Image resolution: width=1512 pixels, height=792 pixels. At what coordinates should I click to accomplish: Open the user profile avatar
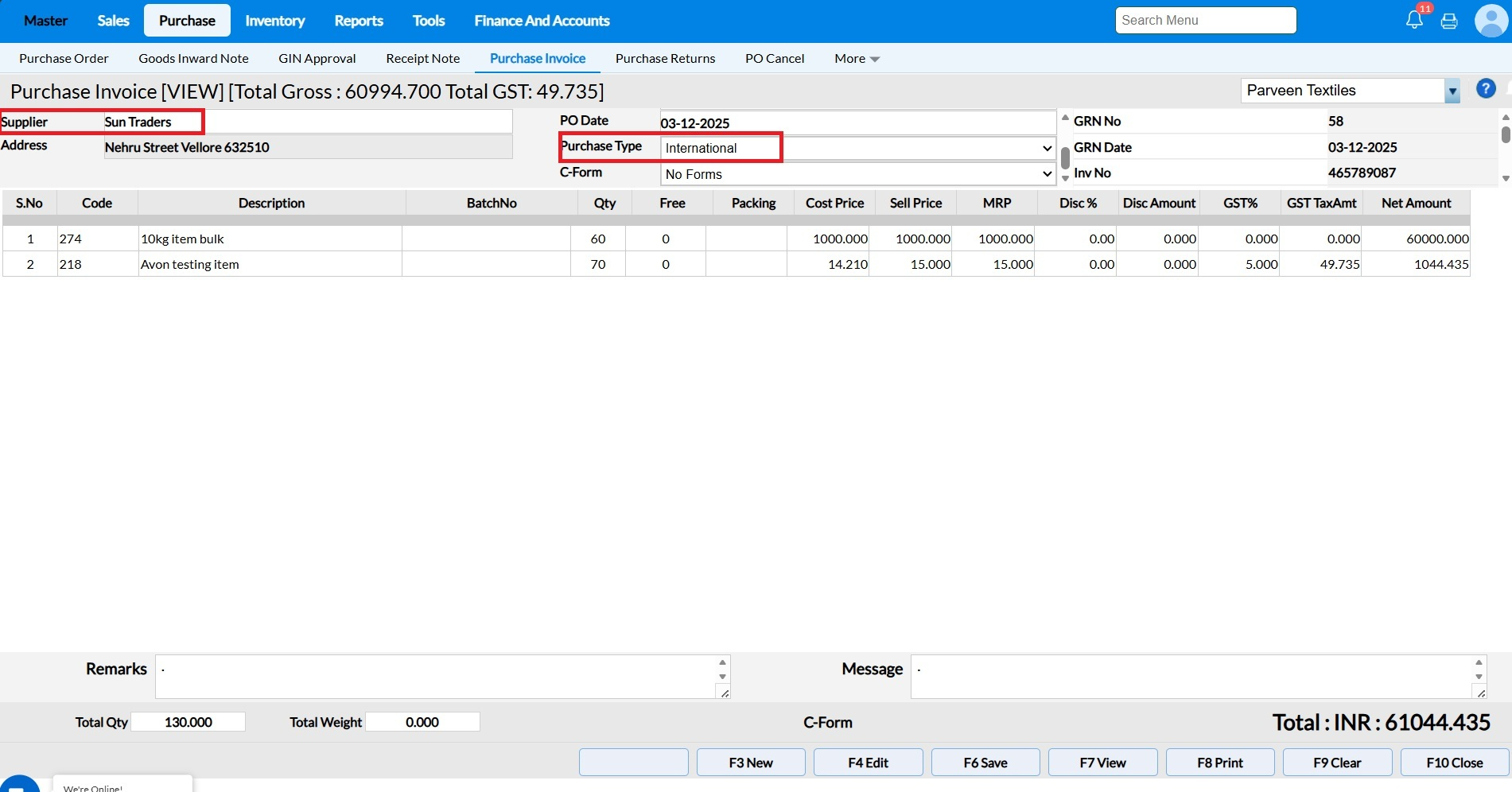pos(1491,21)
